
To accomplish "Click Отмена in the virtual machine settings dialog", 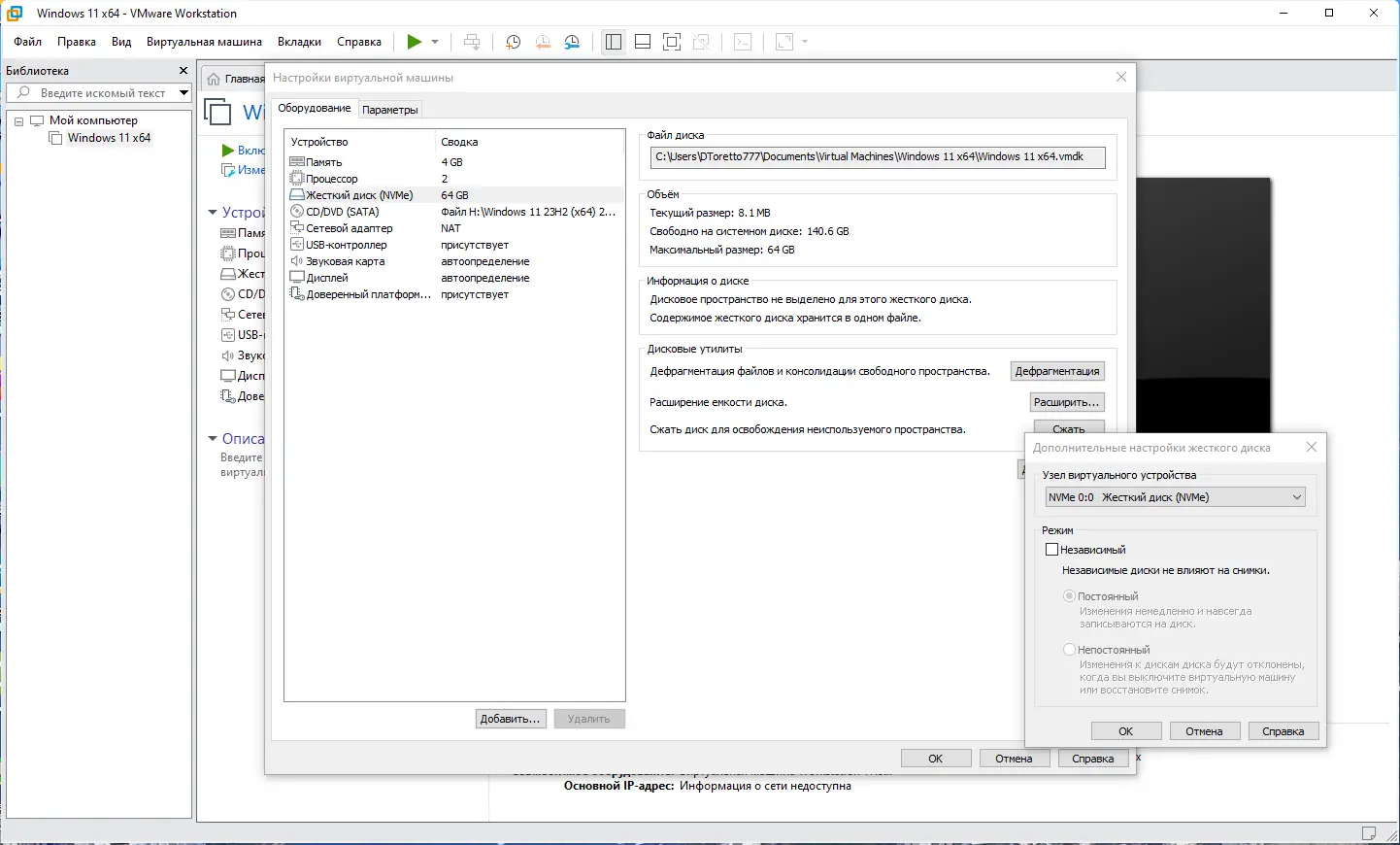I will 1015,759.
